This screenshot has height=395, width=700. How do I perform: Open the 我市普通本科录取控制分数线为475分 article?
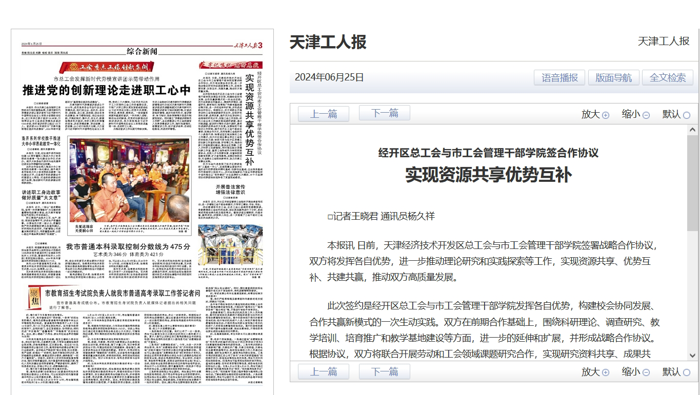(128, 246)
